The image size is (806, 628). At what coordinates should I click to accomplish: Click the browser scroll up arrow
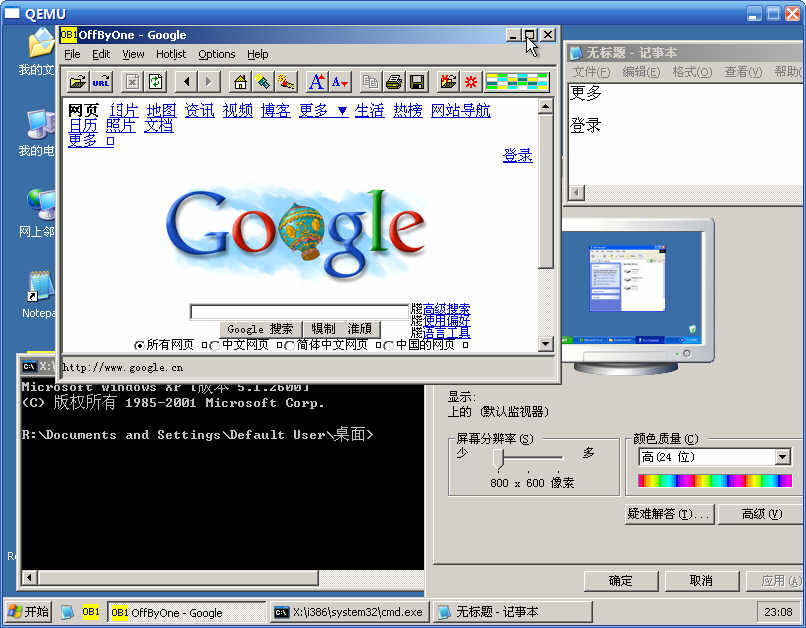pyautogui.click(x=545, y=106)
